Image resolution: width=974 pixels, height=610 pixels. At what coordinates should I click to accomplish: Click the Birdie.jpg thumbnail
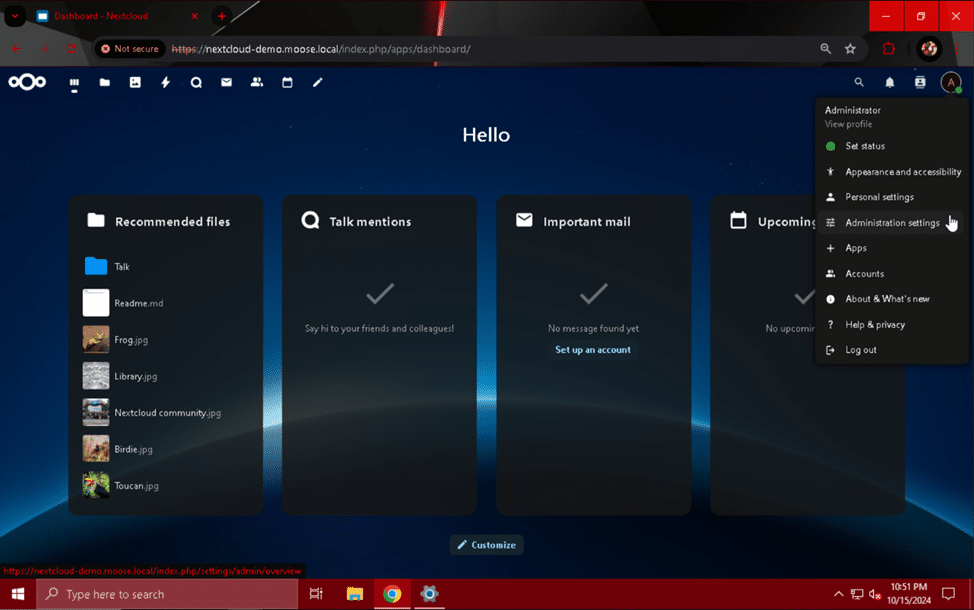pos(96,449)
